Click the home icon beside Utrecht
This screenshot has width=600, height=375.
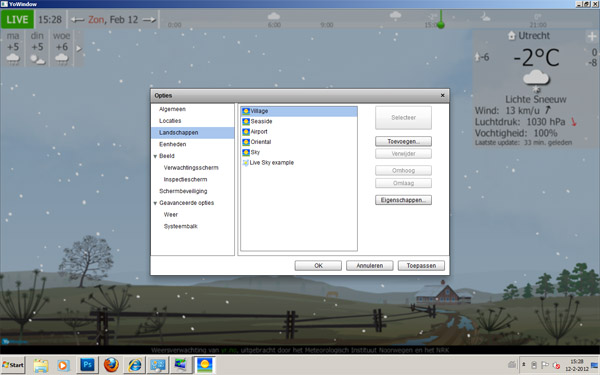[x=512, y=36]
